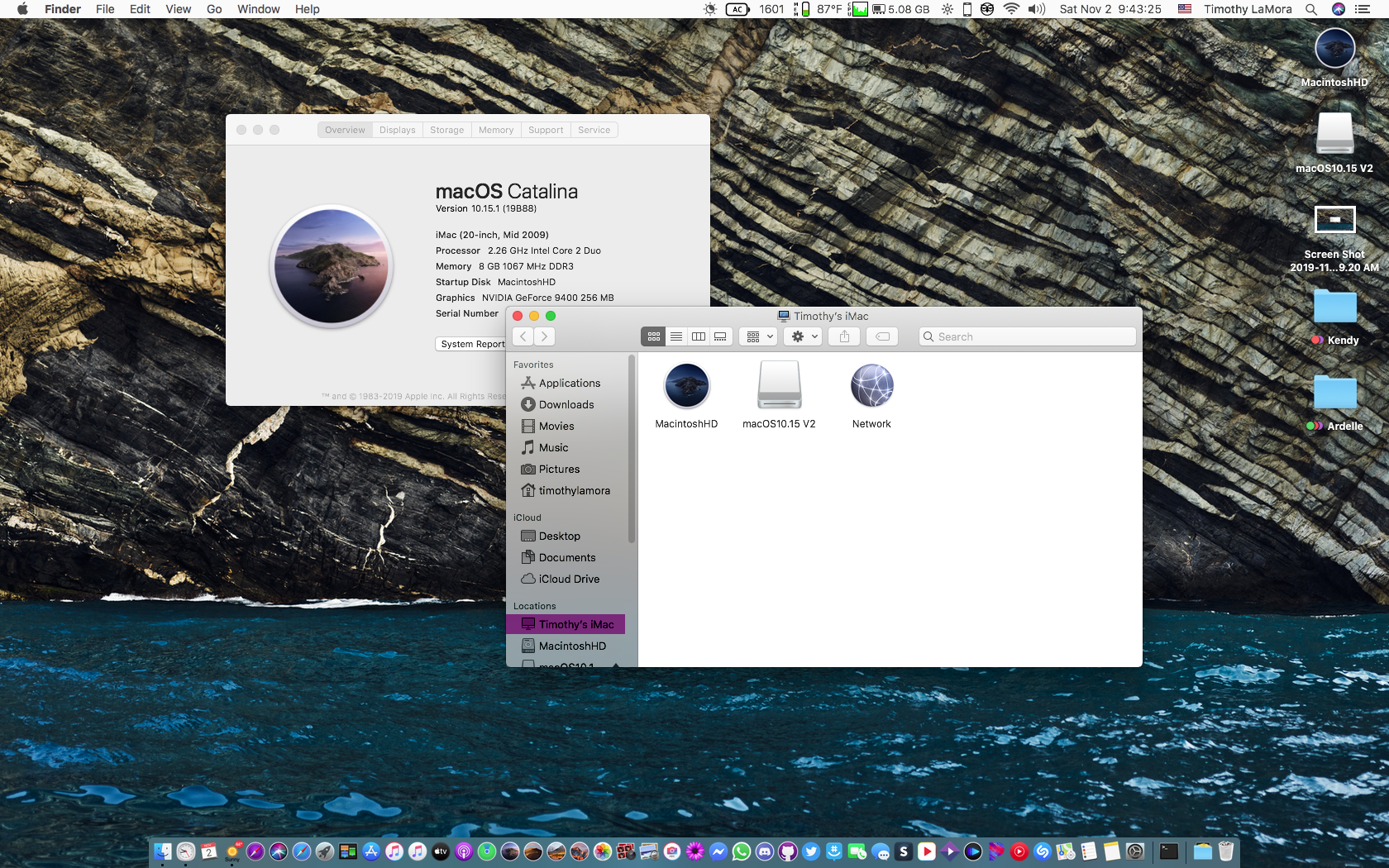Click the Share button in Finder toolbar
Viewport: 1389px width, 868px height.
(844, 336)
